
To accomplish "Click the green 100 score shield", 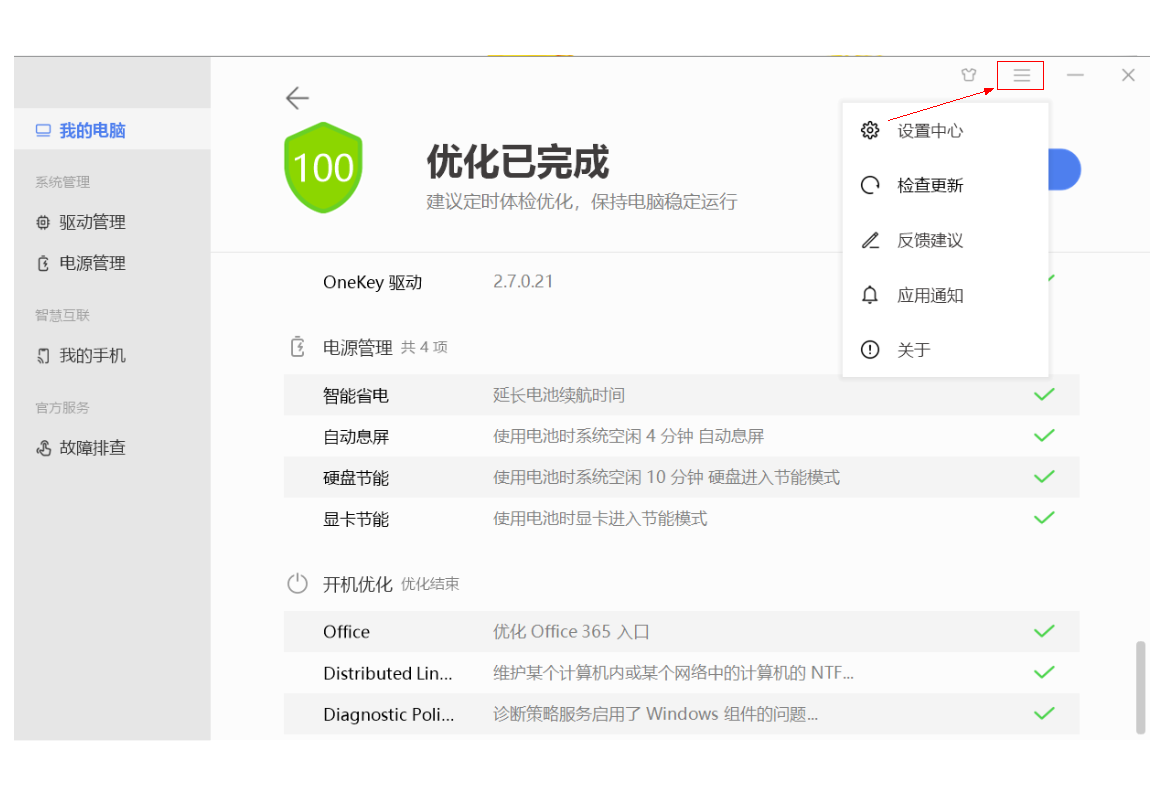I will click(x=323, y=167).
